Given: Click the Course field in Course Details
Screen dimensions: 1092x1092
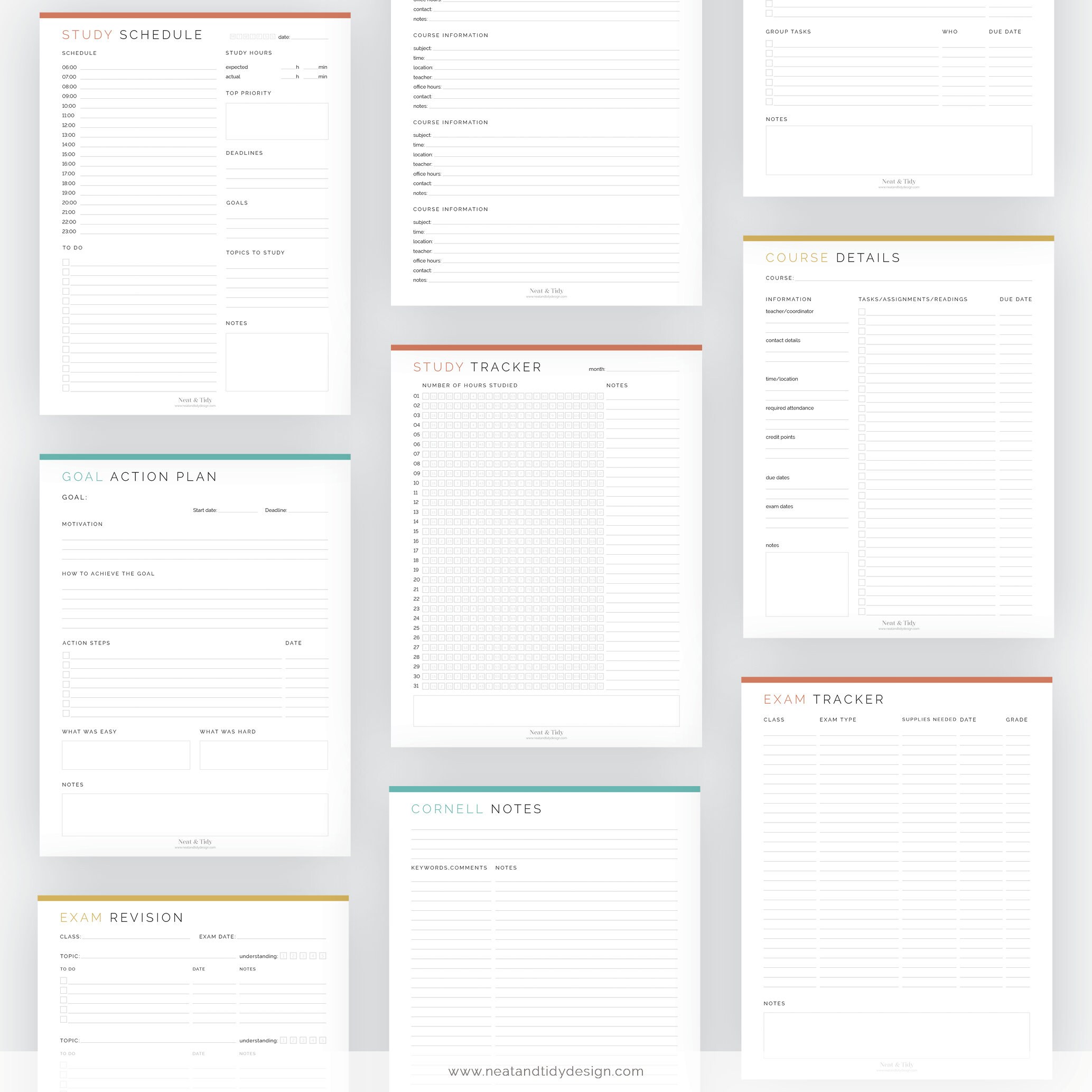Looking at the screenshot, I should point(913,277).
